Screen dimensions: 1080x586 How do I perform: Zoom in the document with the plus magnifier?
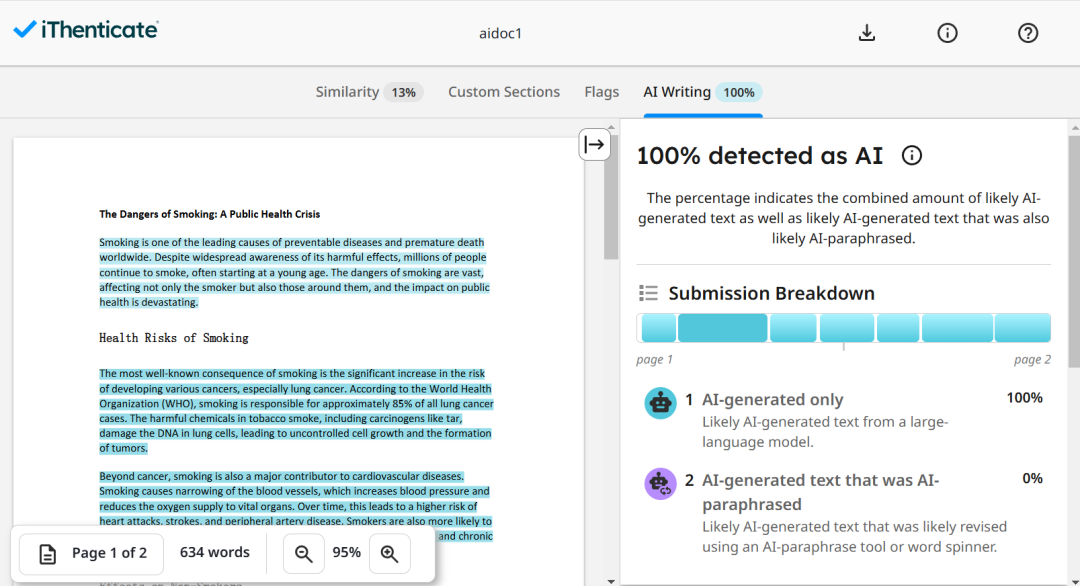click(x=390, y=553)
